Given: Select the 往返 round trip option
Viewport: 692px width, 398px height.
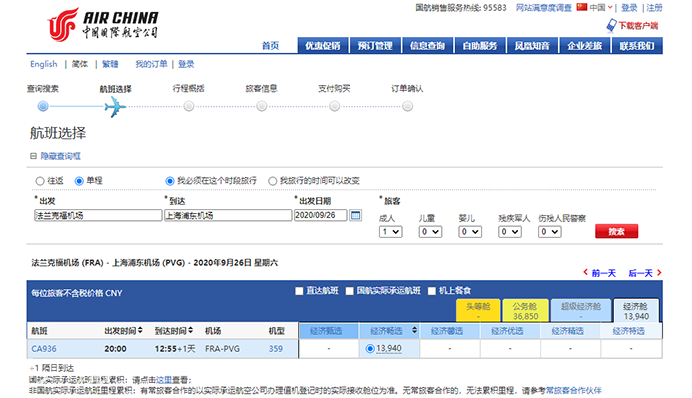Looking at the screenshot, I should pyautogui.click(x=40, y=181).
